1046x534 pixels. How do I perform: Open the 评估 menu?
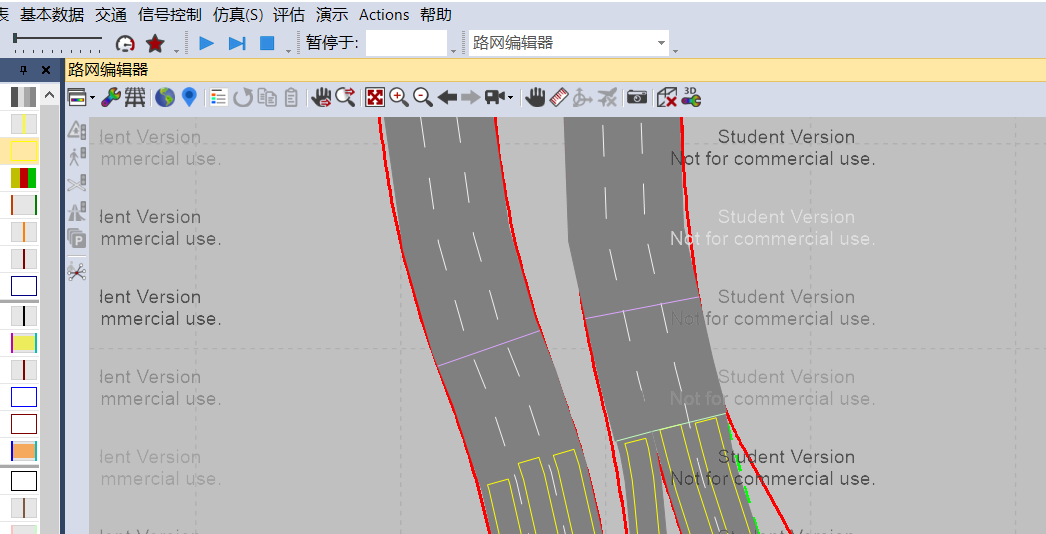pos(289,15)
